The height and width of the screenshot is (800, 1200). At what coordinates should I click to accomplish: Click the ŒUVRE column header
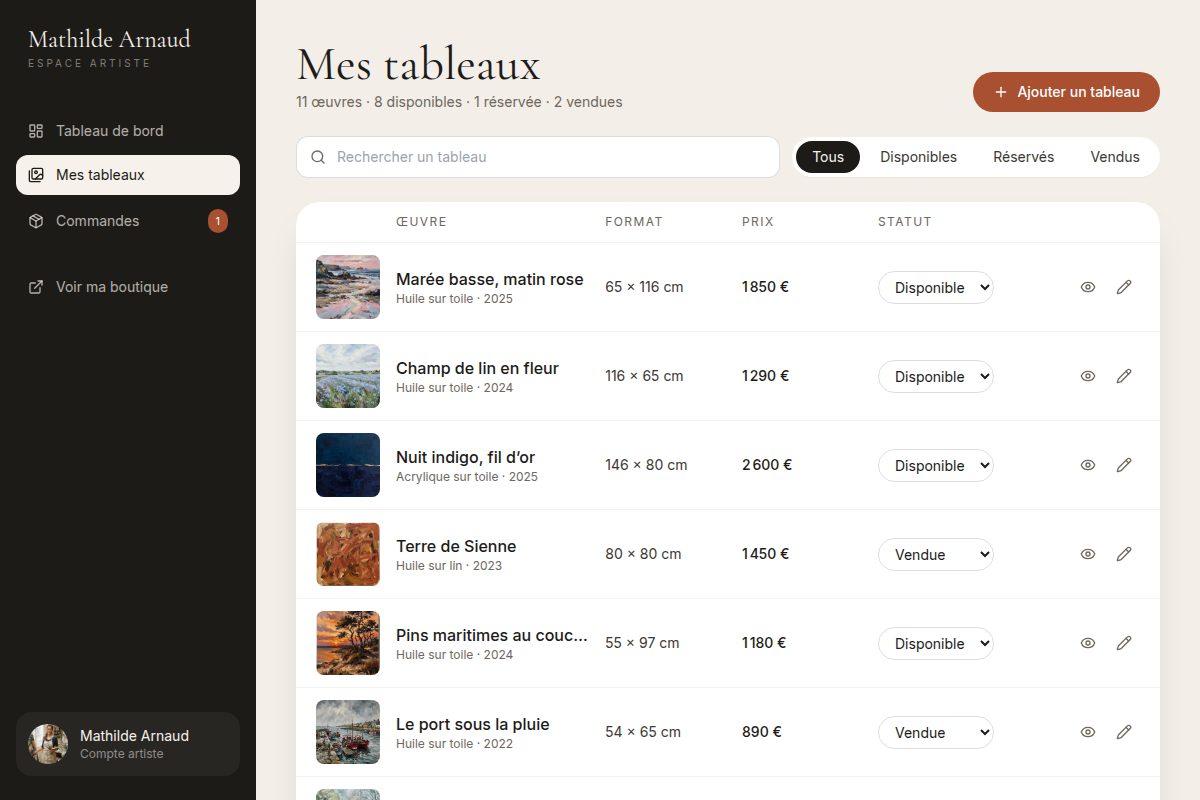[x=421, y=222]
